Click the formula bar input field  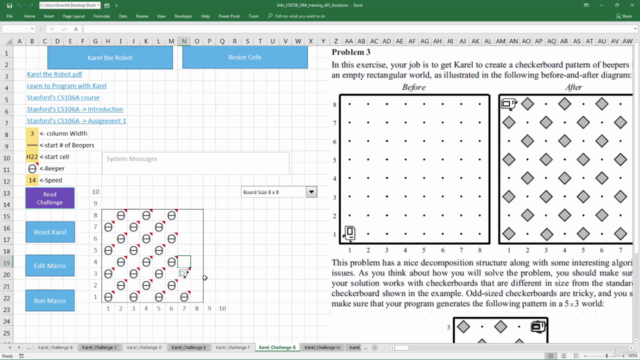click(359, 29)
